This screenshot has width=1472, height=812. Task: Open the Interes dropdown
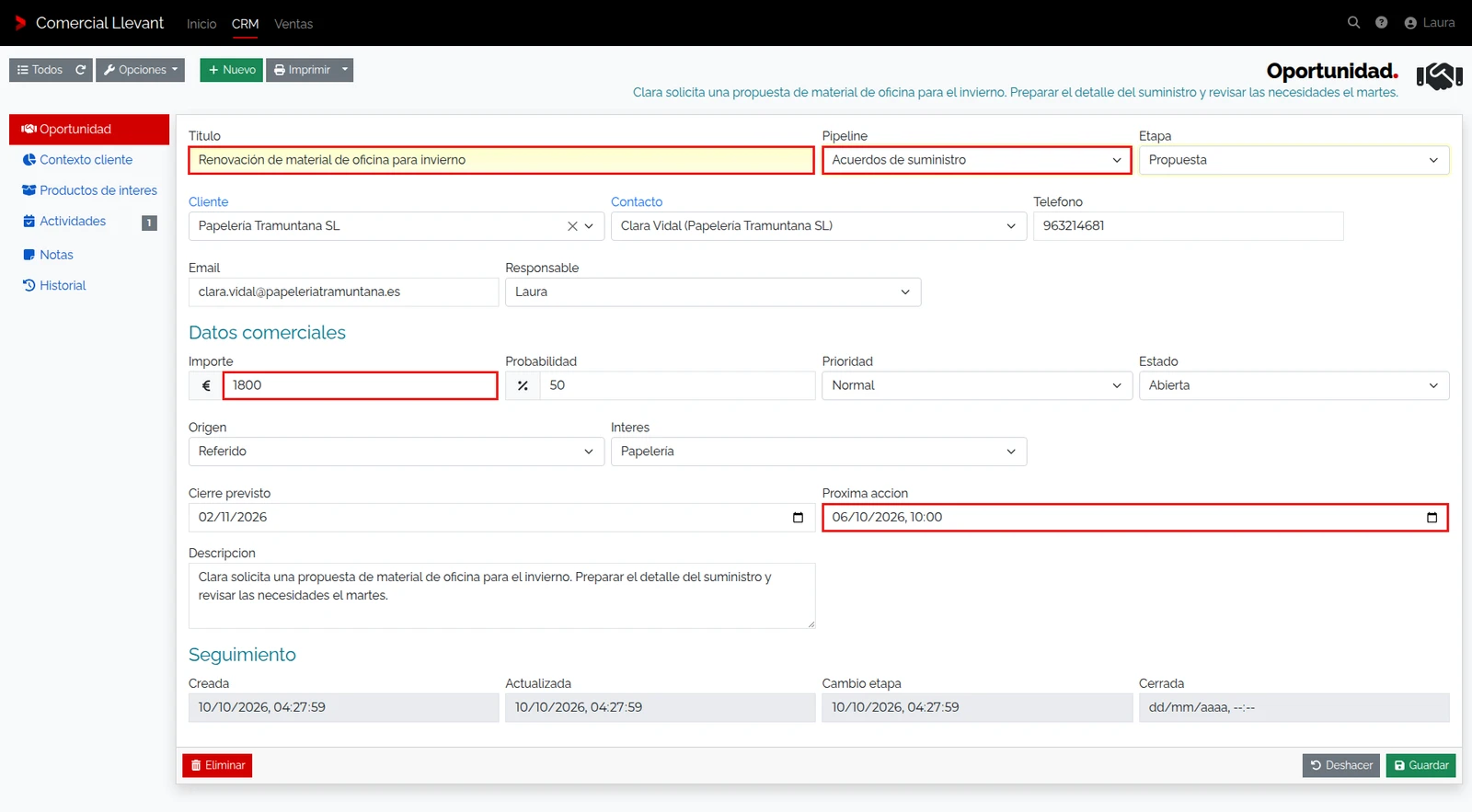pos(819,452)
